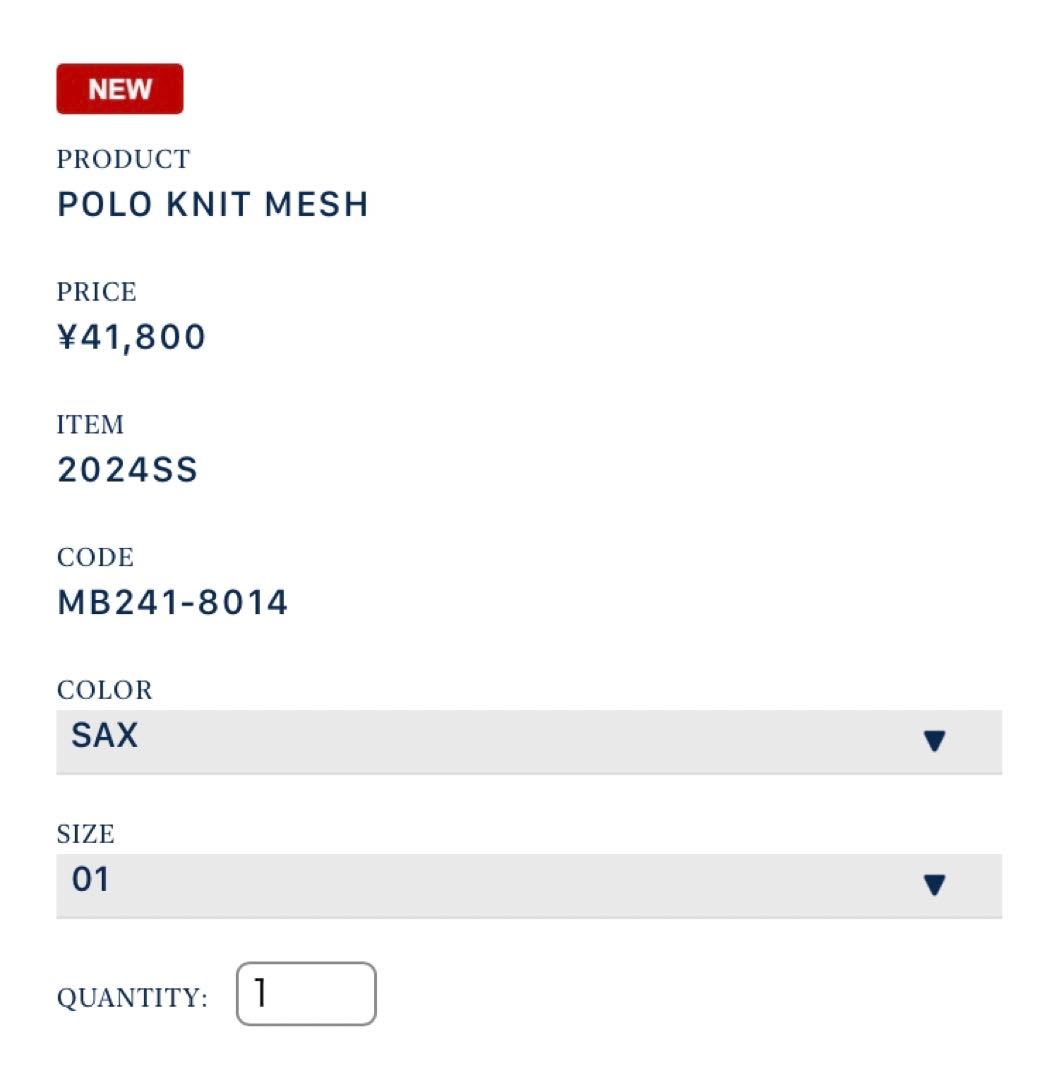Click the CODE heading label
The width and height of the screenshot is (1059, 1080).
93,558
